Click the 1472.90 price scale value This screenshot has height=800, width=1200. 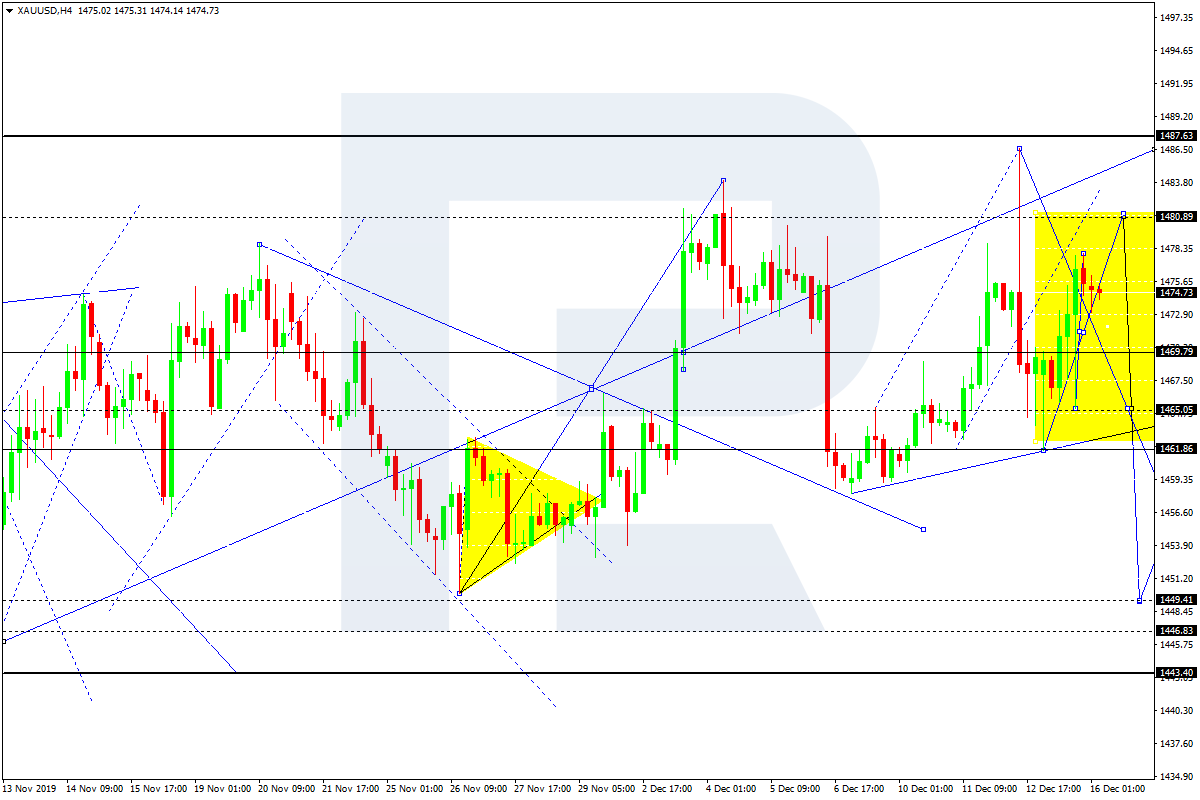1176,315
